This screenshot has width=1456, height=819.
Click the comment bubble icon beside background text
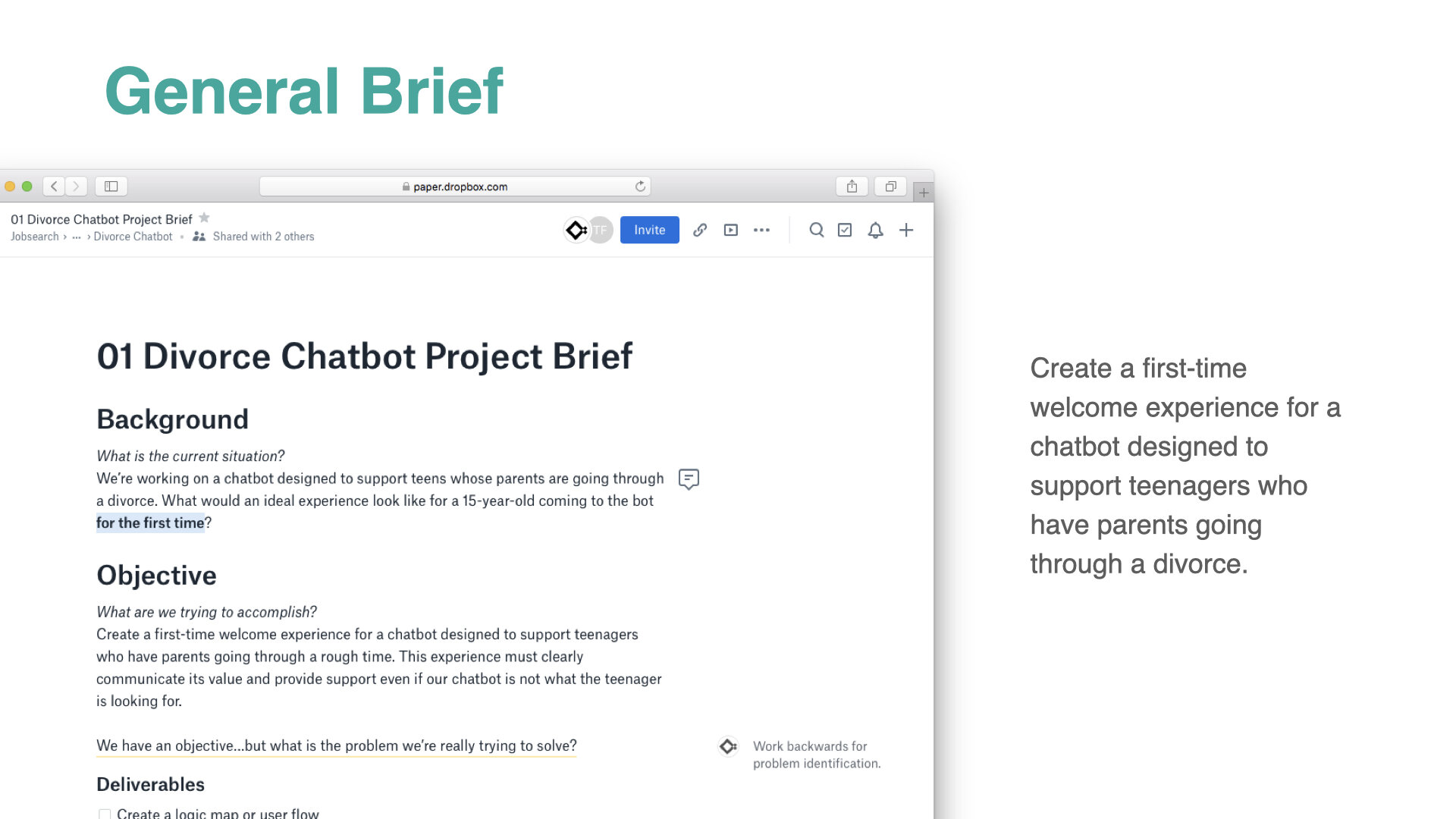click(689, 479)
